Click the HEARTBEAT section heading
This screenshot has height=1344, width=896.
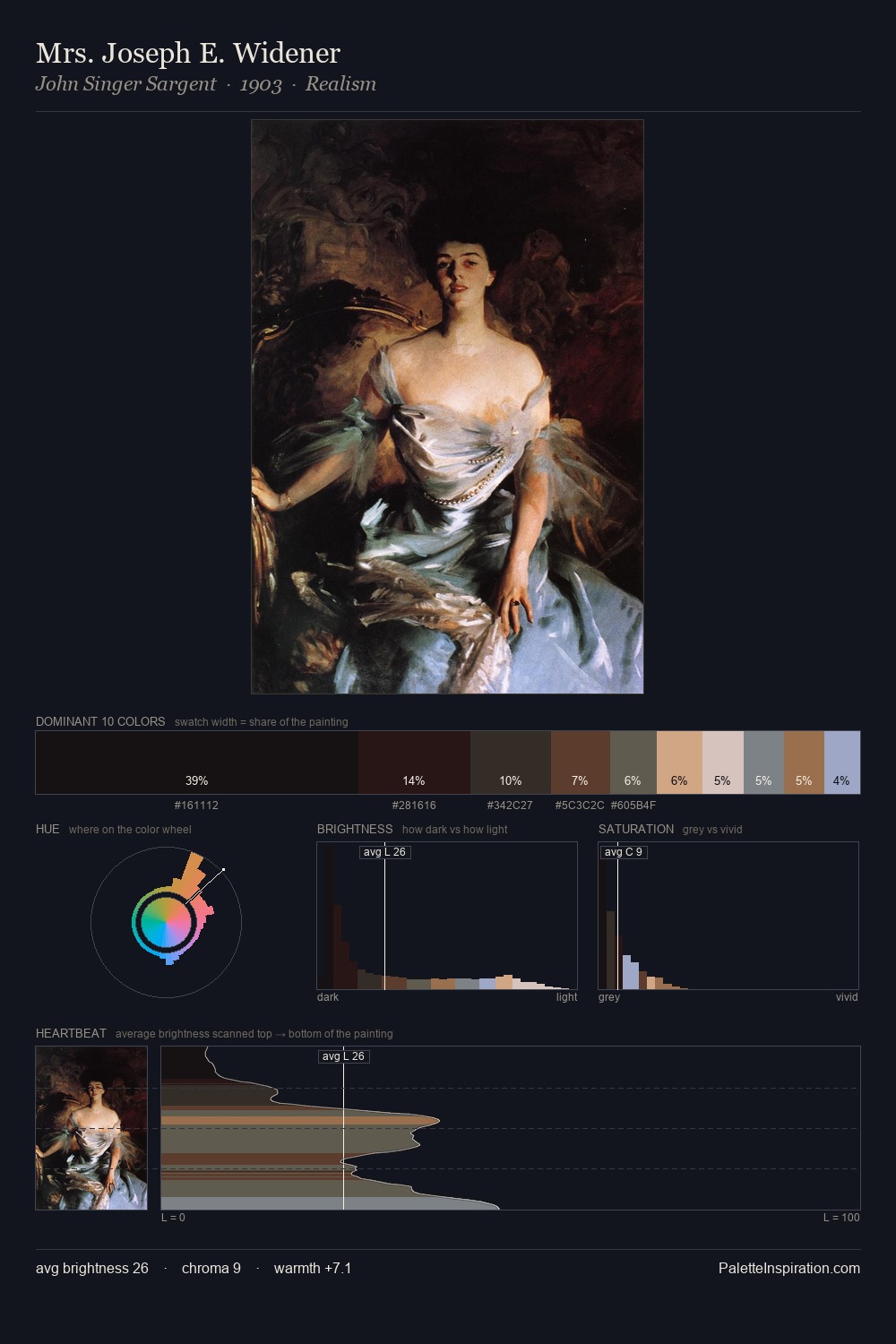point(71,1033)
